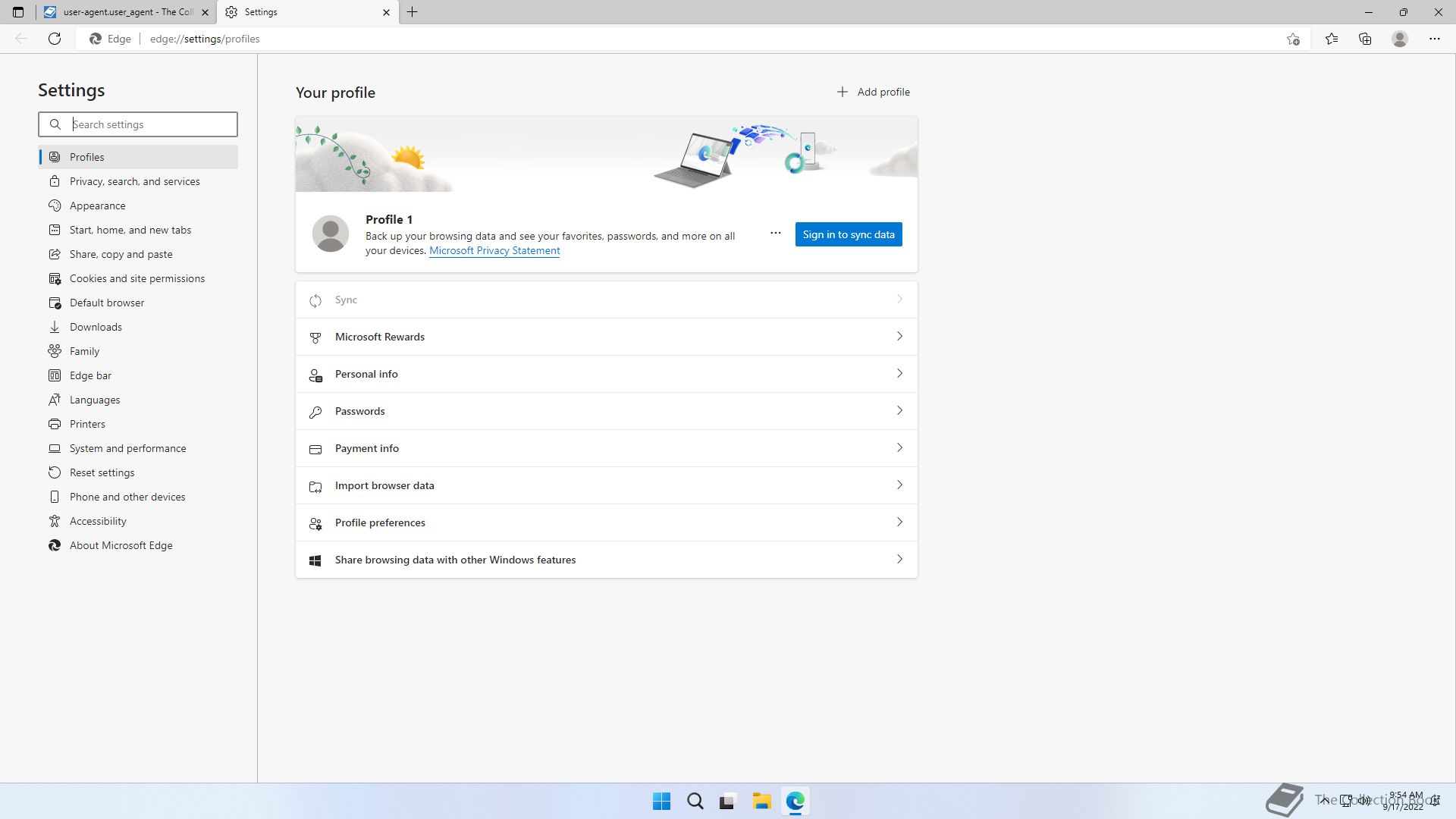
Task: Expand Profile preferences chevron
Action: tap(899, 522)
